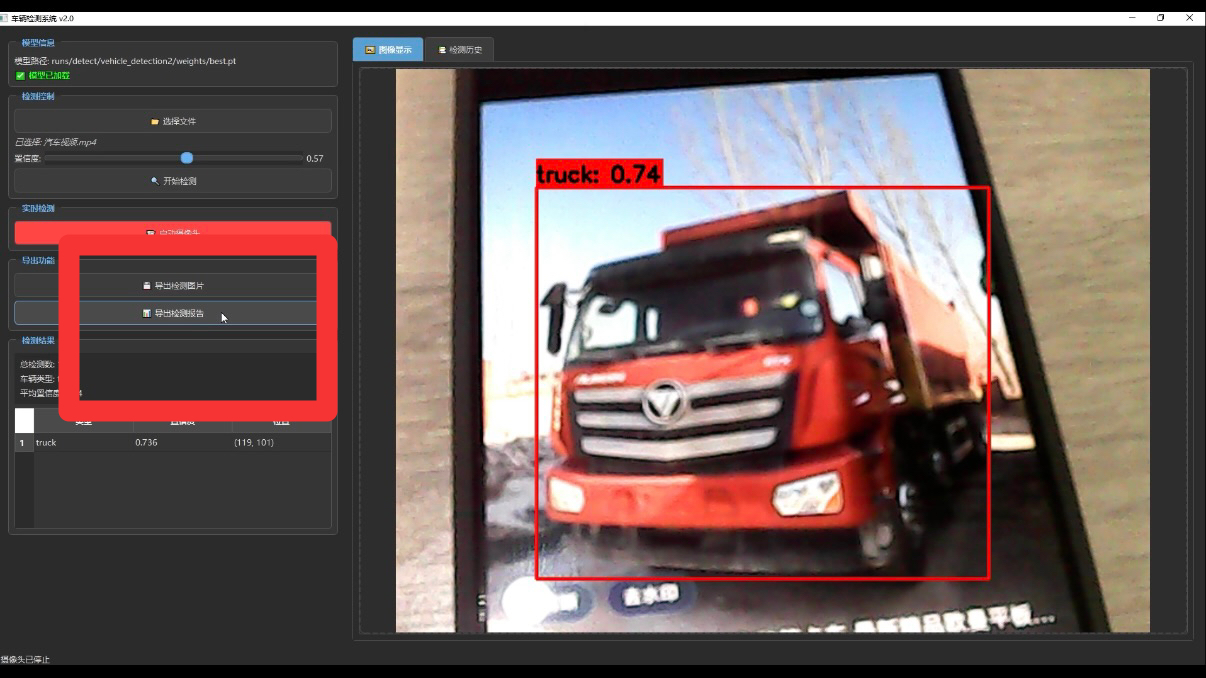Screen dimensions: 1206x678
Task: Click the confidence slider handle
Action: [187, 158]
